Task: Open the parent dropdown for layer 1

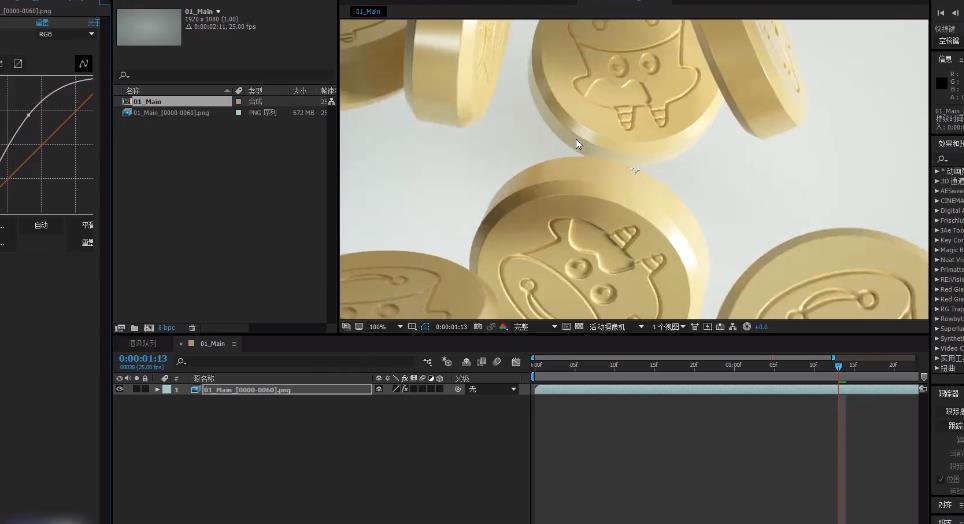Action: coord(493,389)
